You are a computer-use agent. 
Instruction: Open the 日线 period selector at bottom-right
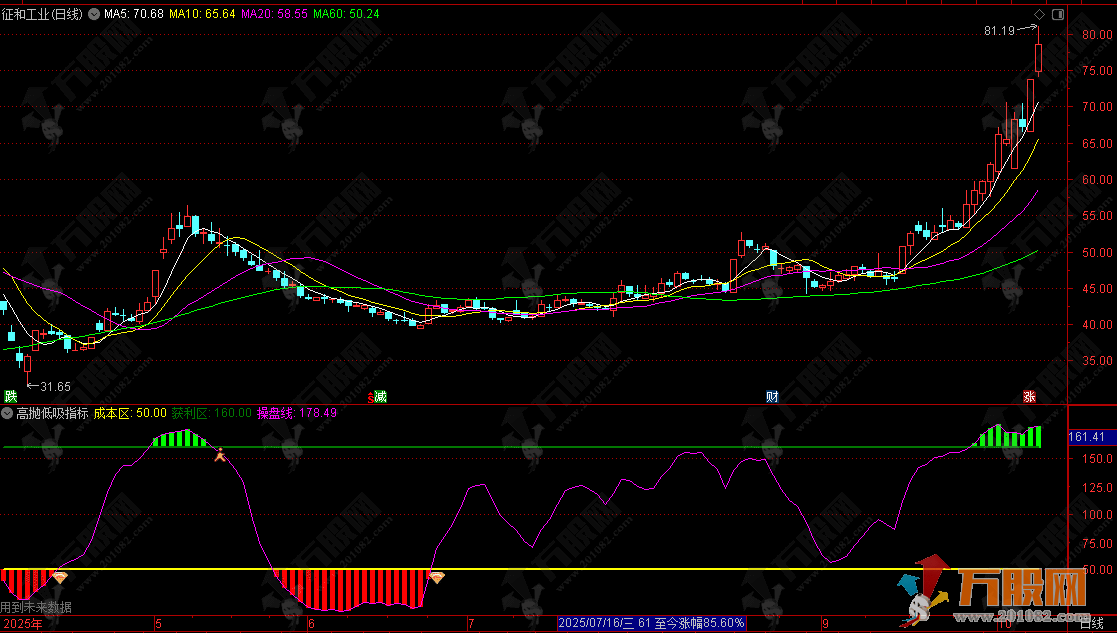(x=1093, y=624)
